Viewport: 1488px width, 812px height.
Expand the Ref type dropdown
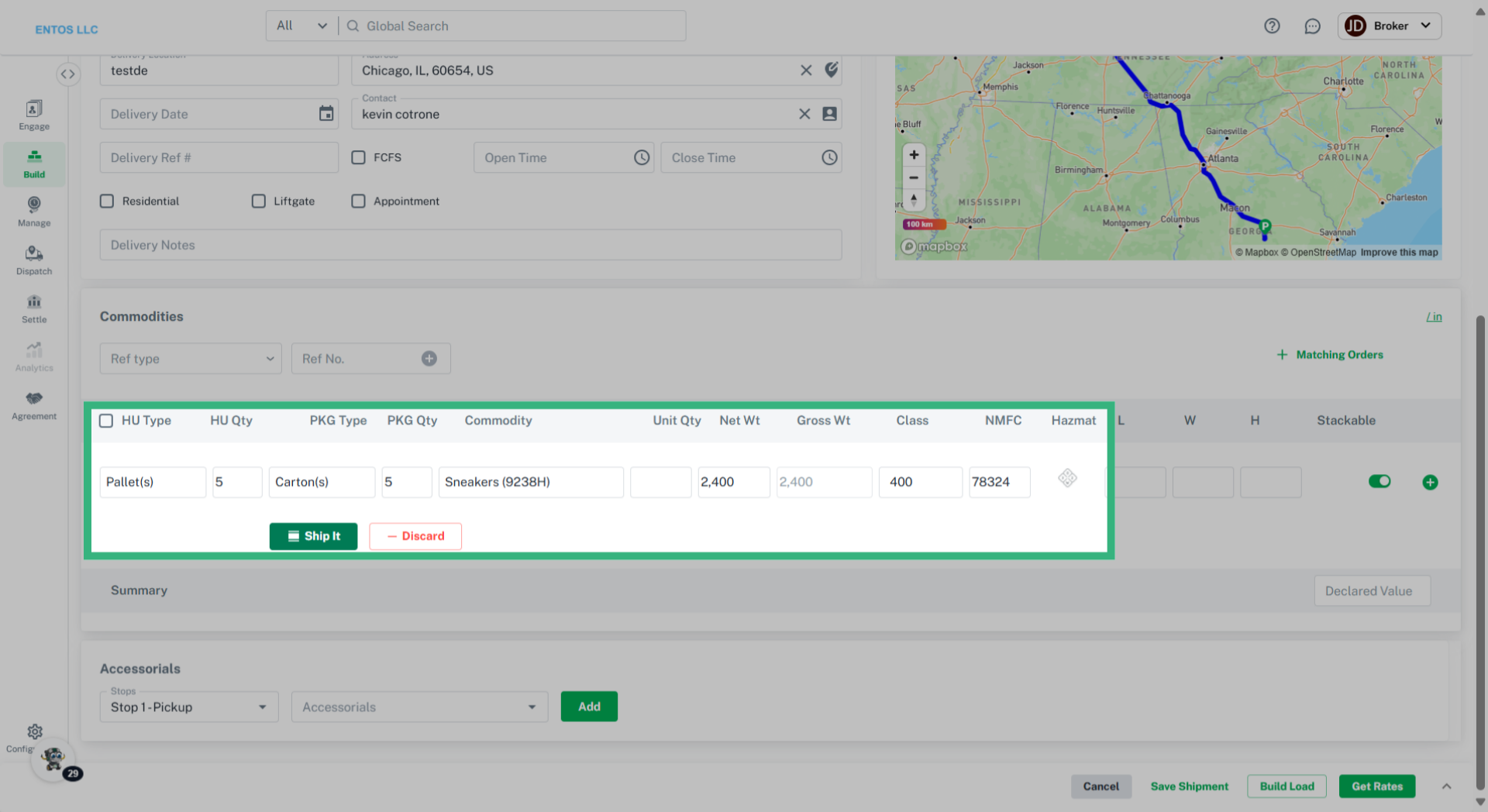point(190,359)
